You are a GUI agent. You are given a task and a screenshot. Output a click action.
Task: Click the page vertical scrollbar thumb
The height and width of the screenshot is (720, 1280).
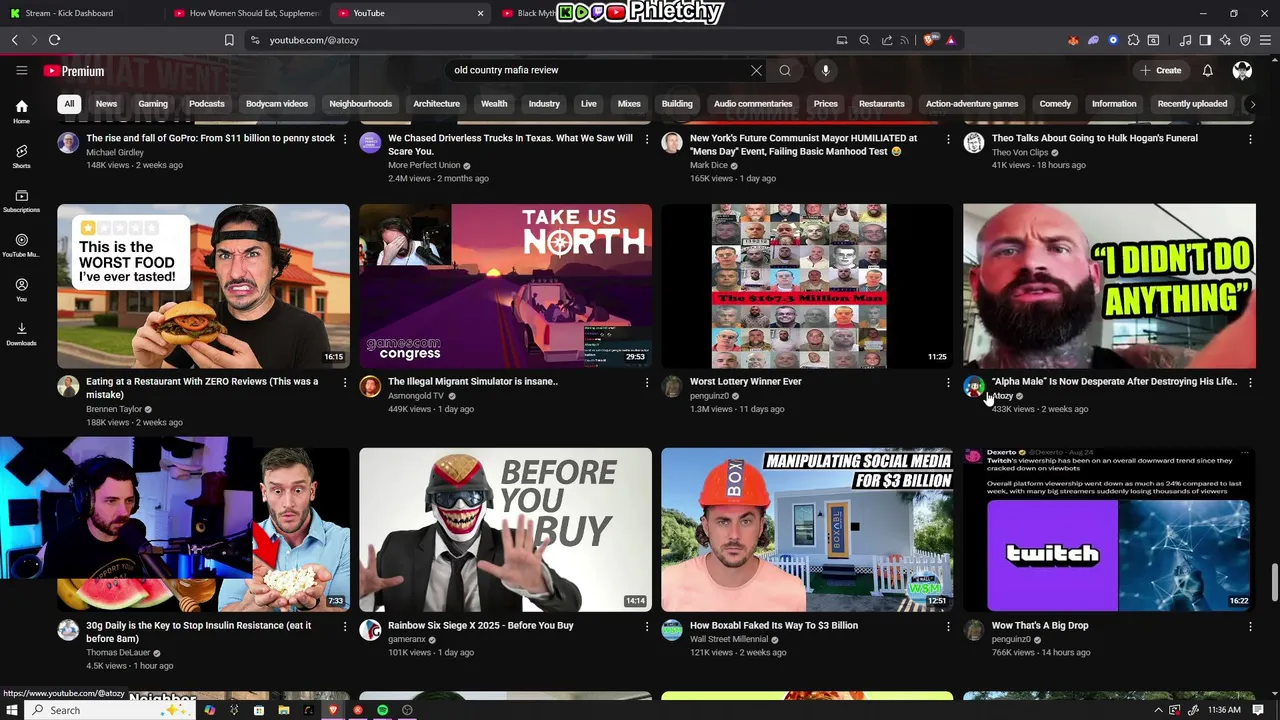pyautogui.click(x=1274, y=583)
